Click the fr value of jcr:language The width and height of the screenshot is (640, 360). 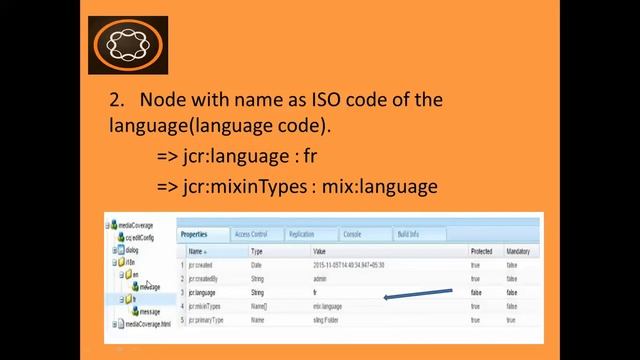click(x=315, y=293)
